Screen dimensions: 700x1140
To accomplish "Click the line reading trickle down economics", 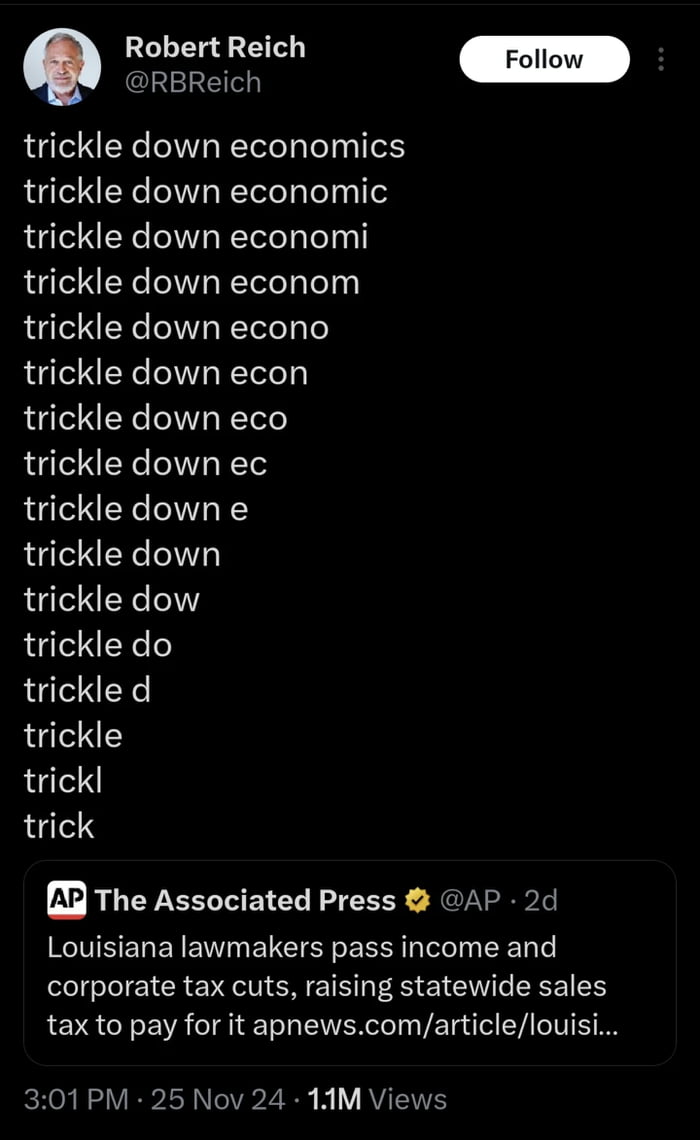I will pos(214,146).
